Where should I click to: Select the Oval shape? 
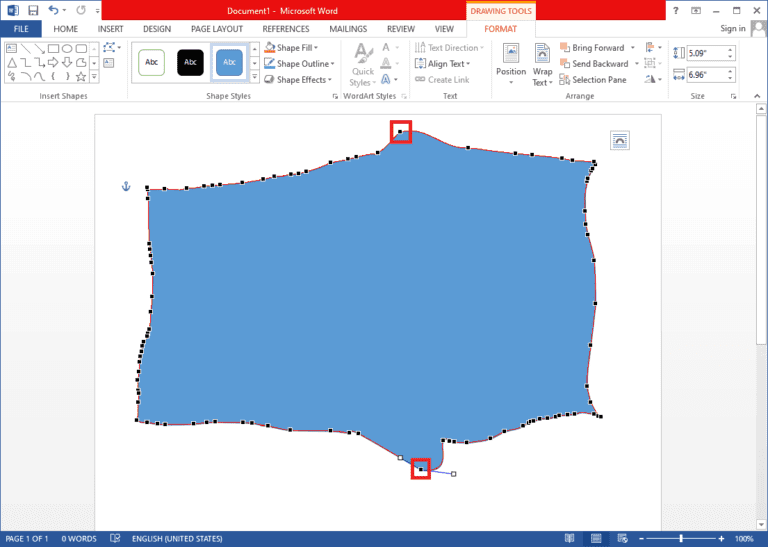click(67, 48)
